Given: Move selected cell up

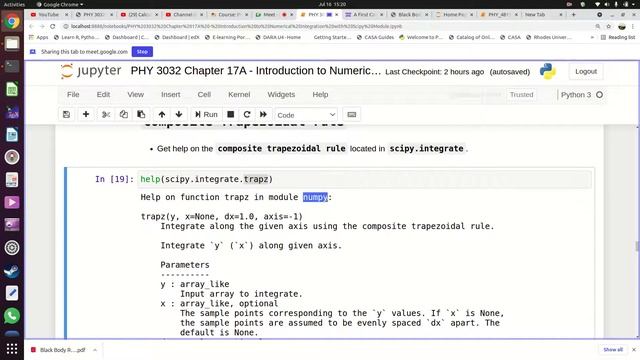Looking at the screenshot, I should [162, 115].
